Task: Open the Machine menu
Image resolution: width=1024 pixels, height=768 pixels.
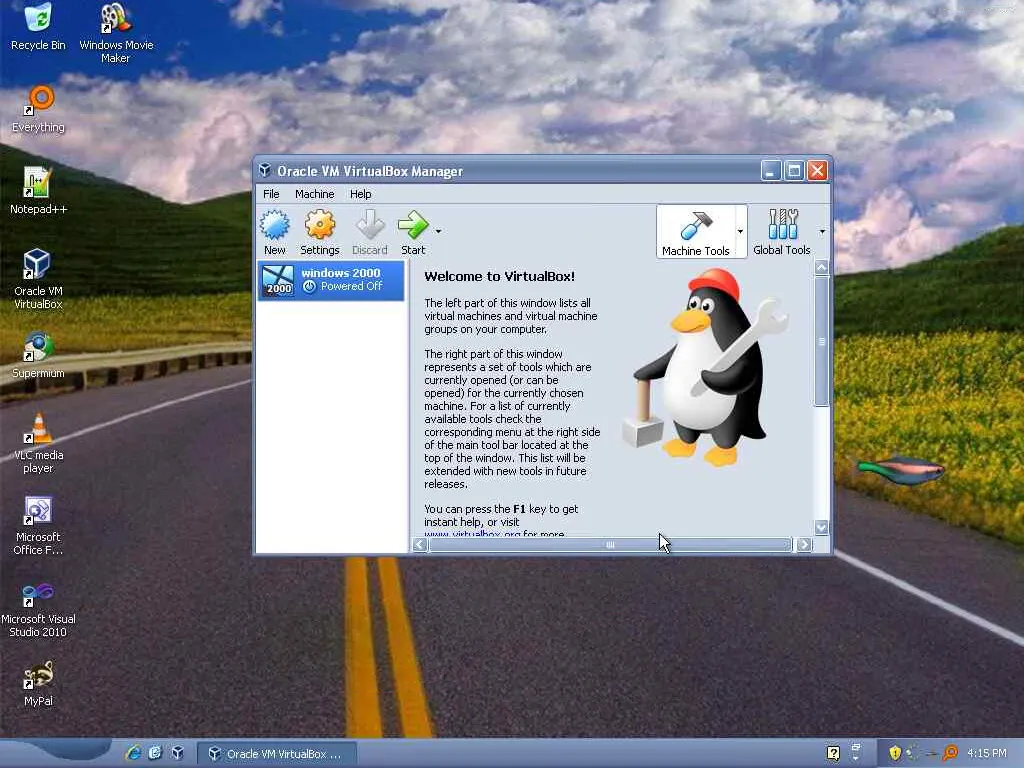Action: pyautogui.click(x=314, y=194)
